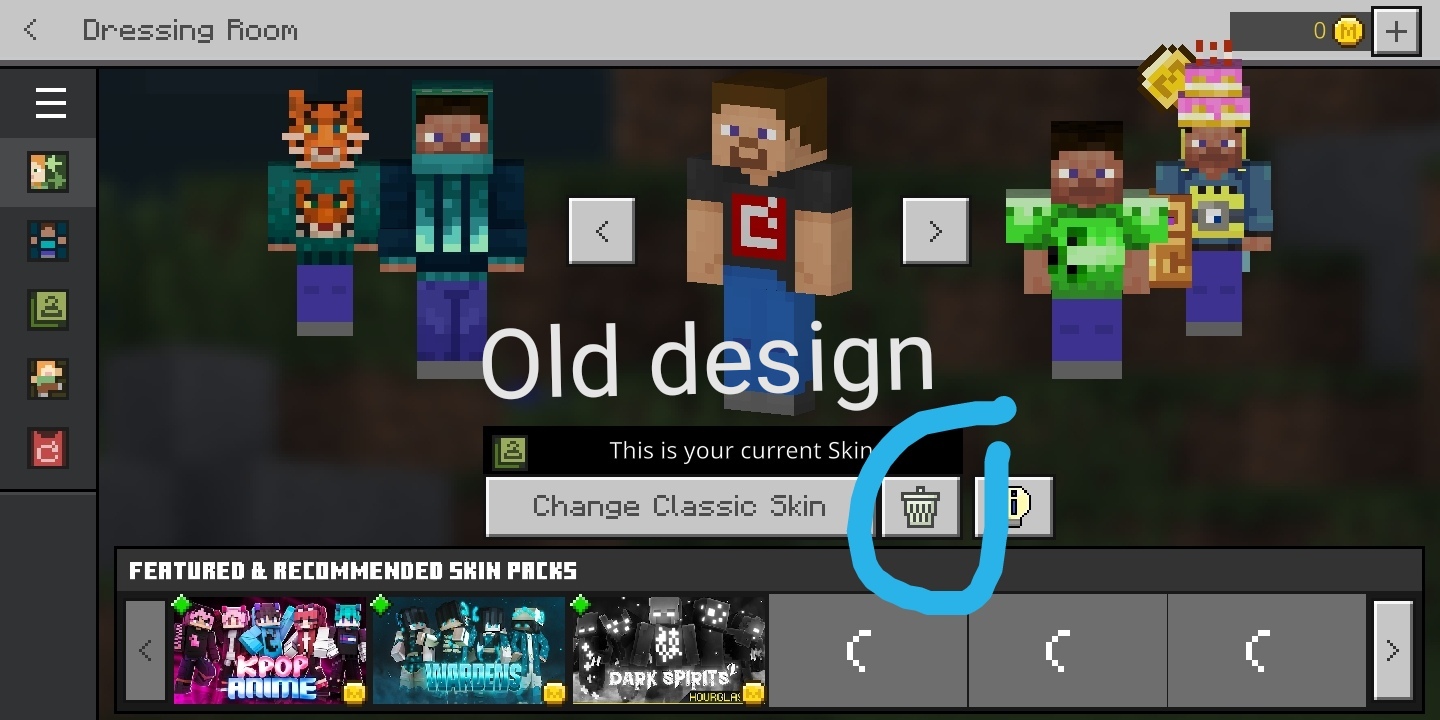This screenshot has height=720, width=1440.
Task: Open the running character emotes sidebar tab
Action: (x=48, y=379)
